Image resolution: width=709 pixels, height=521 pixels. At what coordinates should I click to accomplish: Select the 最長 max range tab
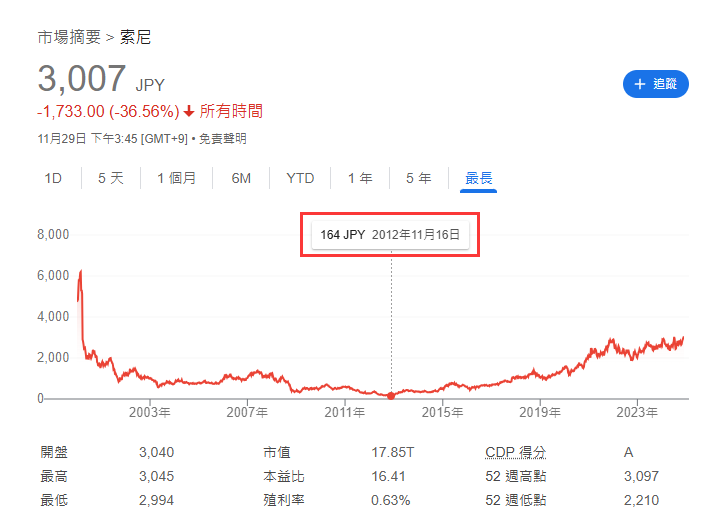[x=478, y=178]
